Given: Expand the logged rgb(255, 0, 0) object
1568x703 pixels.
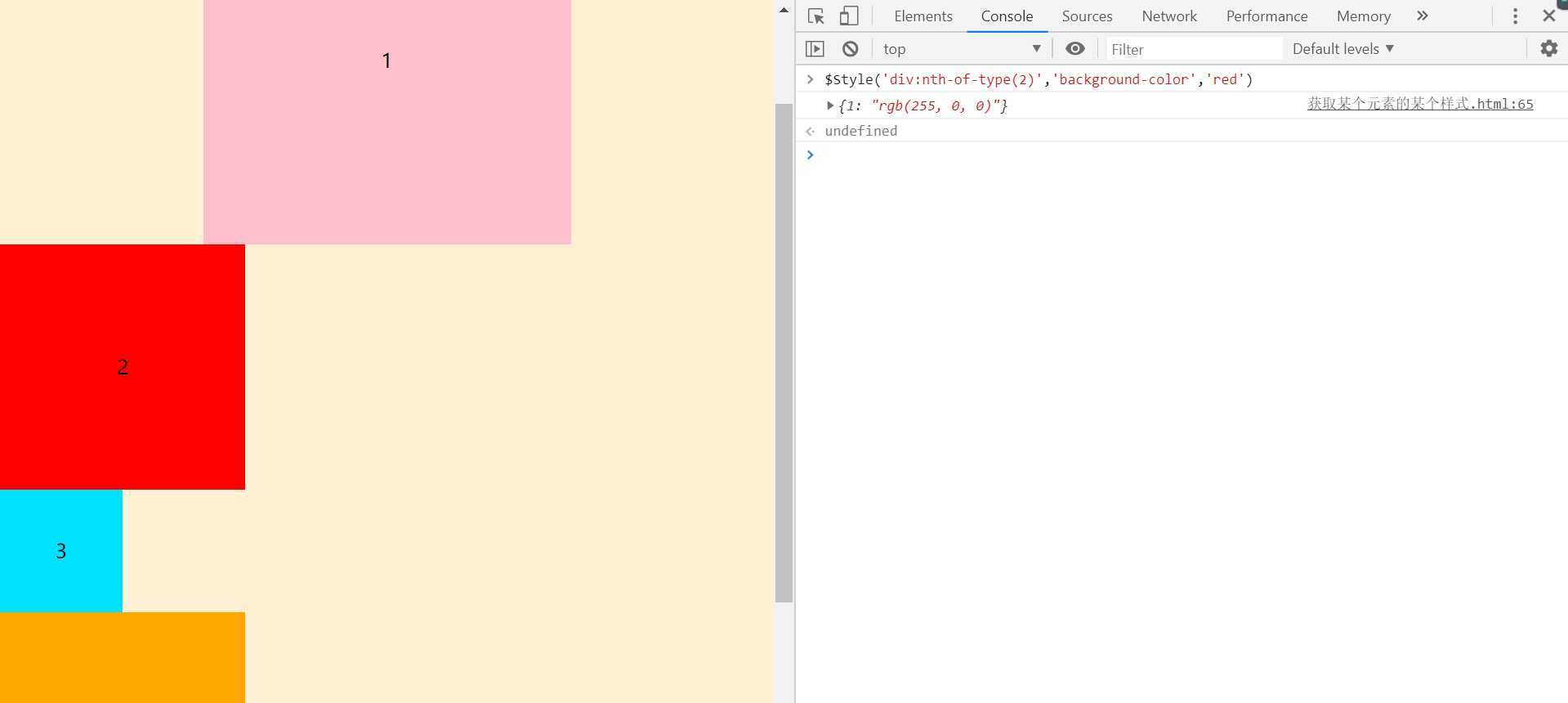Looking at the screenshot, I should click(830, 105).
